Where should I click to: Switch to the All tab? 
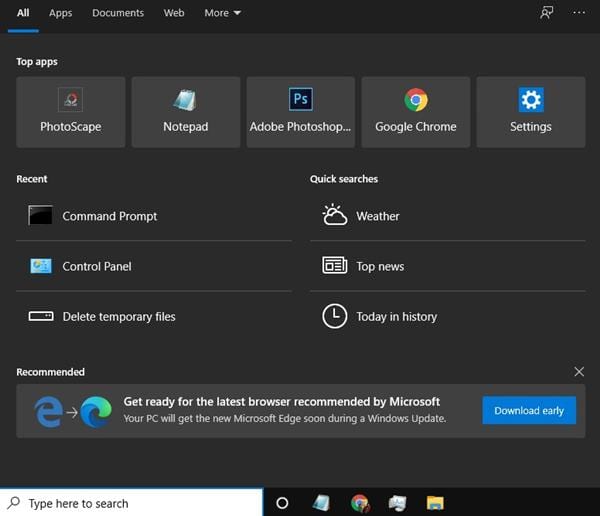click(23, 13)
